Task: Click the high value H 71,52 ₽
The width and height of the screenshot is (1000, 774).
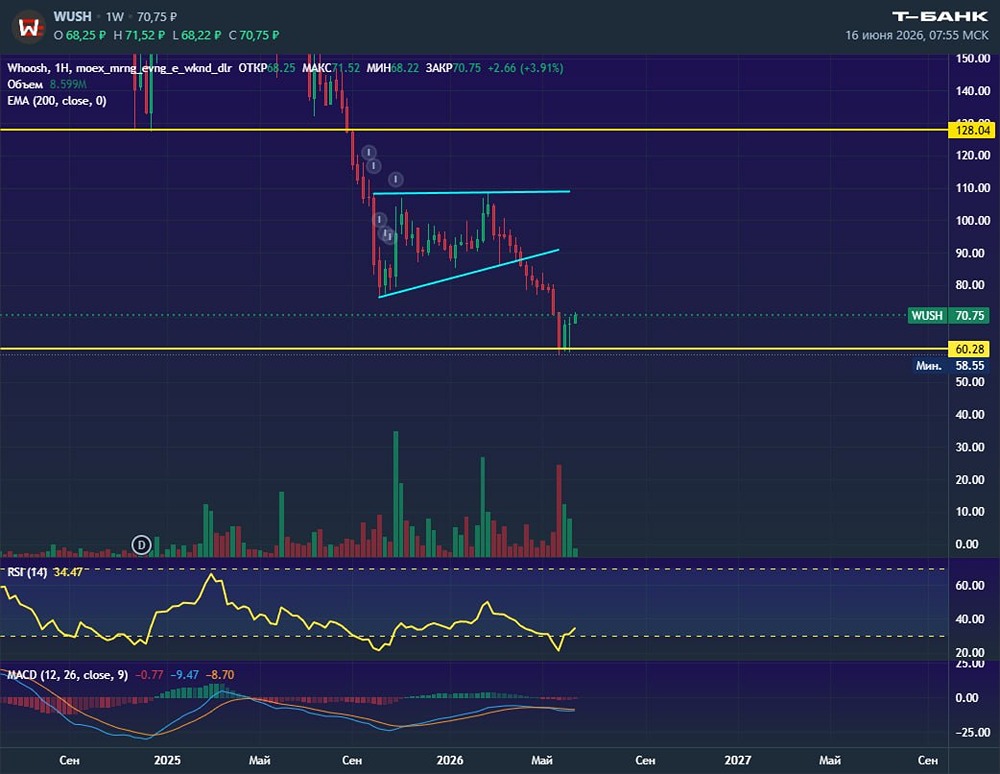Action: [x=140, y=35]
